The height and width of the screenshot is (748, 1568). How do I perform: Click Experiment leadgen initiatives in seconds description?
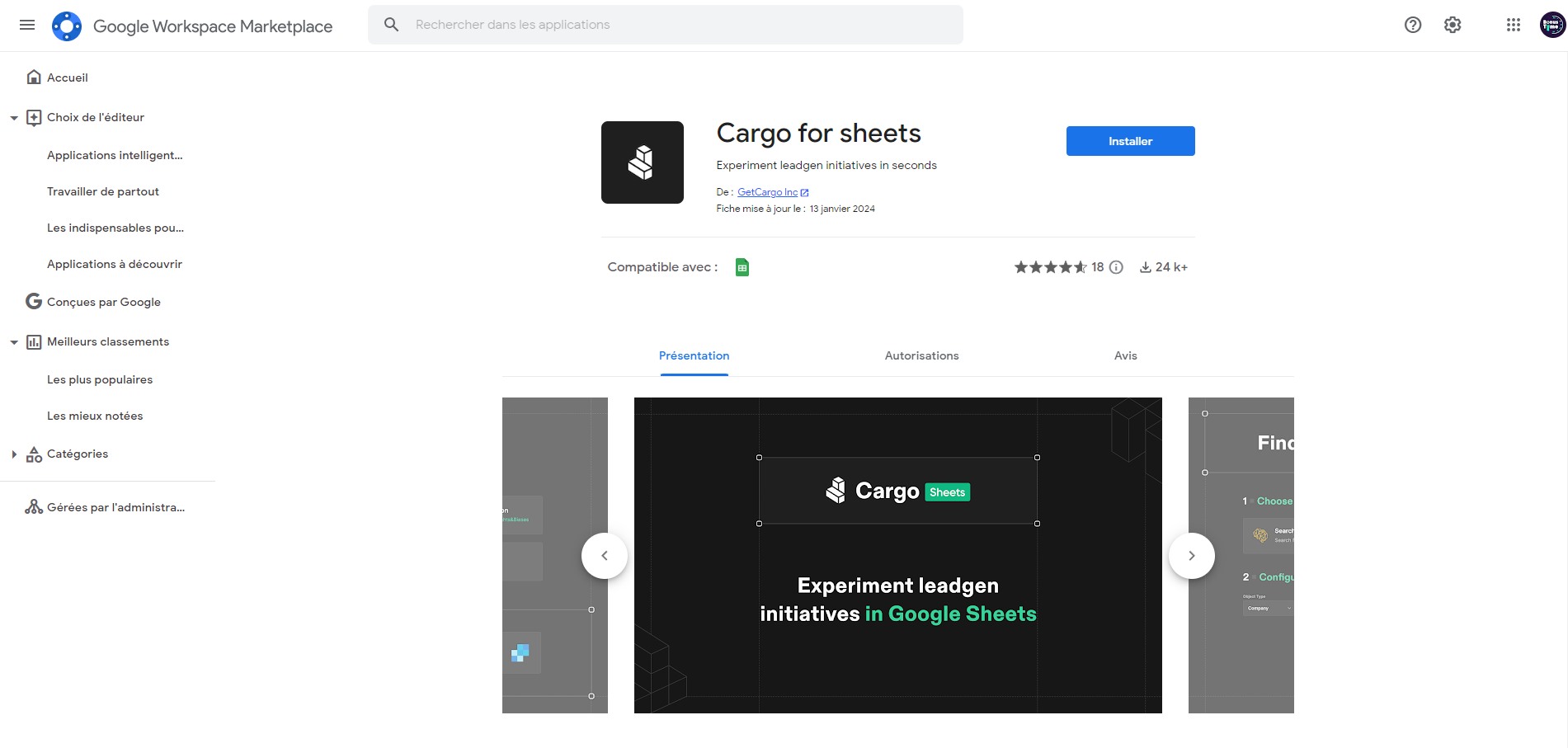click(826, 165)
